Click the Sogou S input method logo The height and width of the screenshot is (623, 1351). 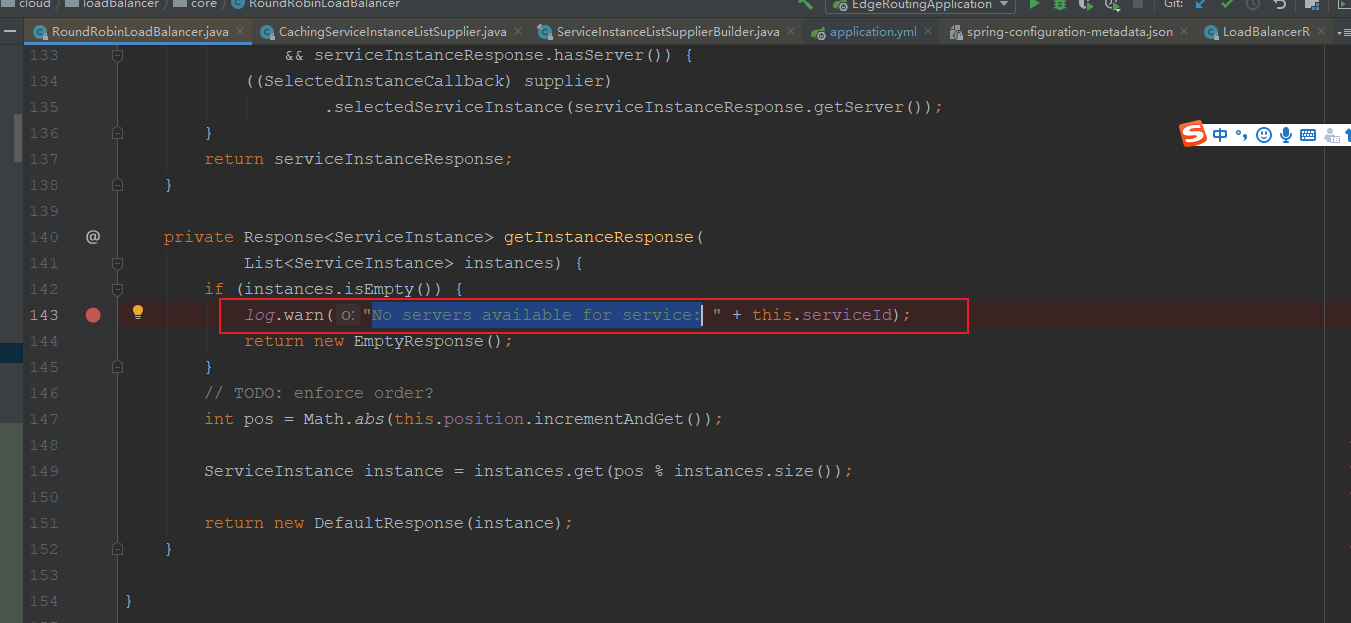click(x=1194, y=135)
